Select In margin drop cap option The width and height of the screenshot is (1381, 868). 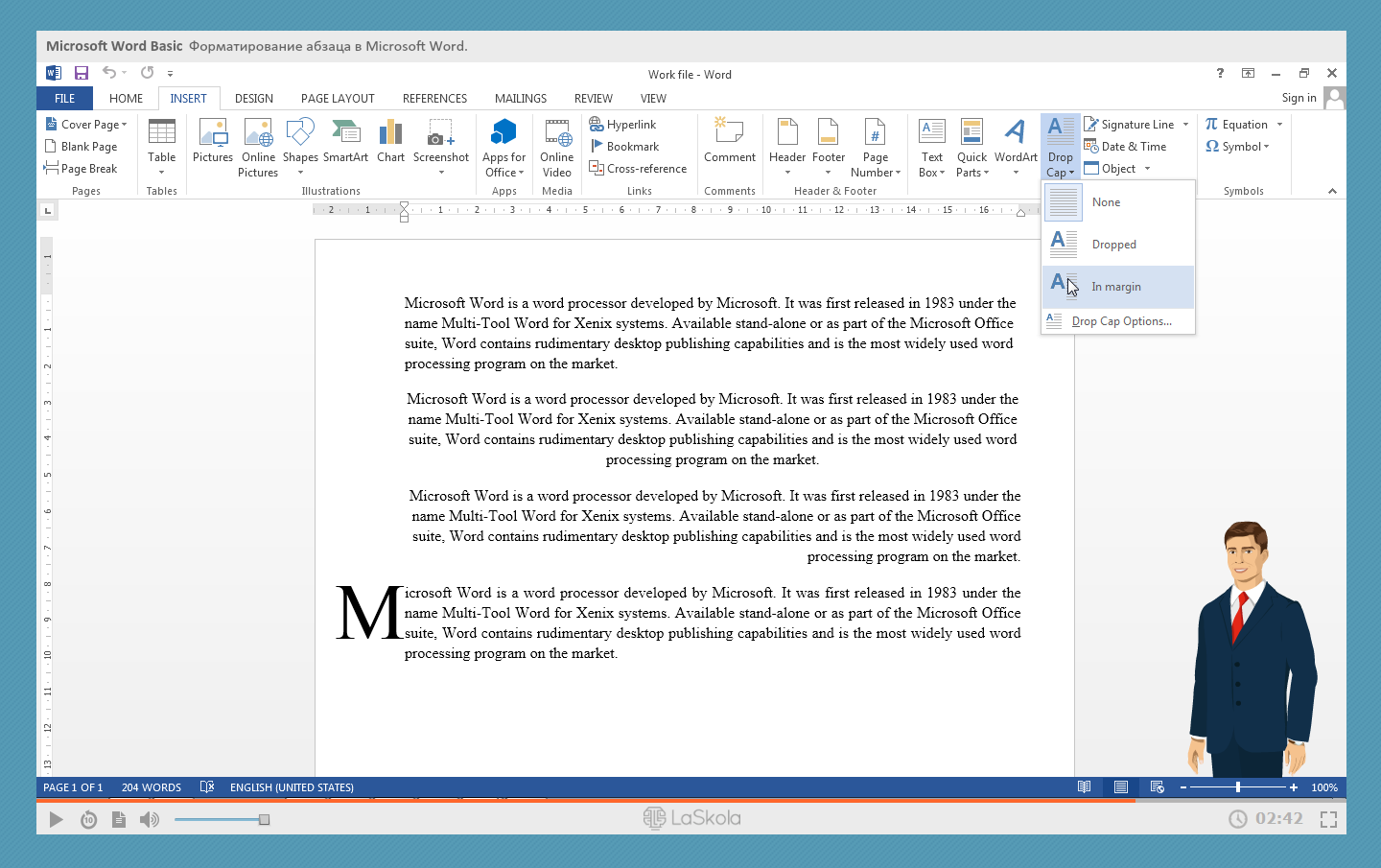1117,287
